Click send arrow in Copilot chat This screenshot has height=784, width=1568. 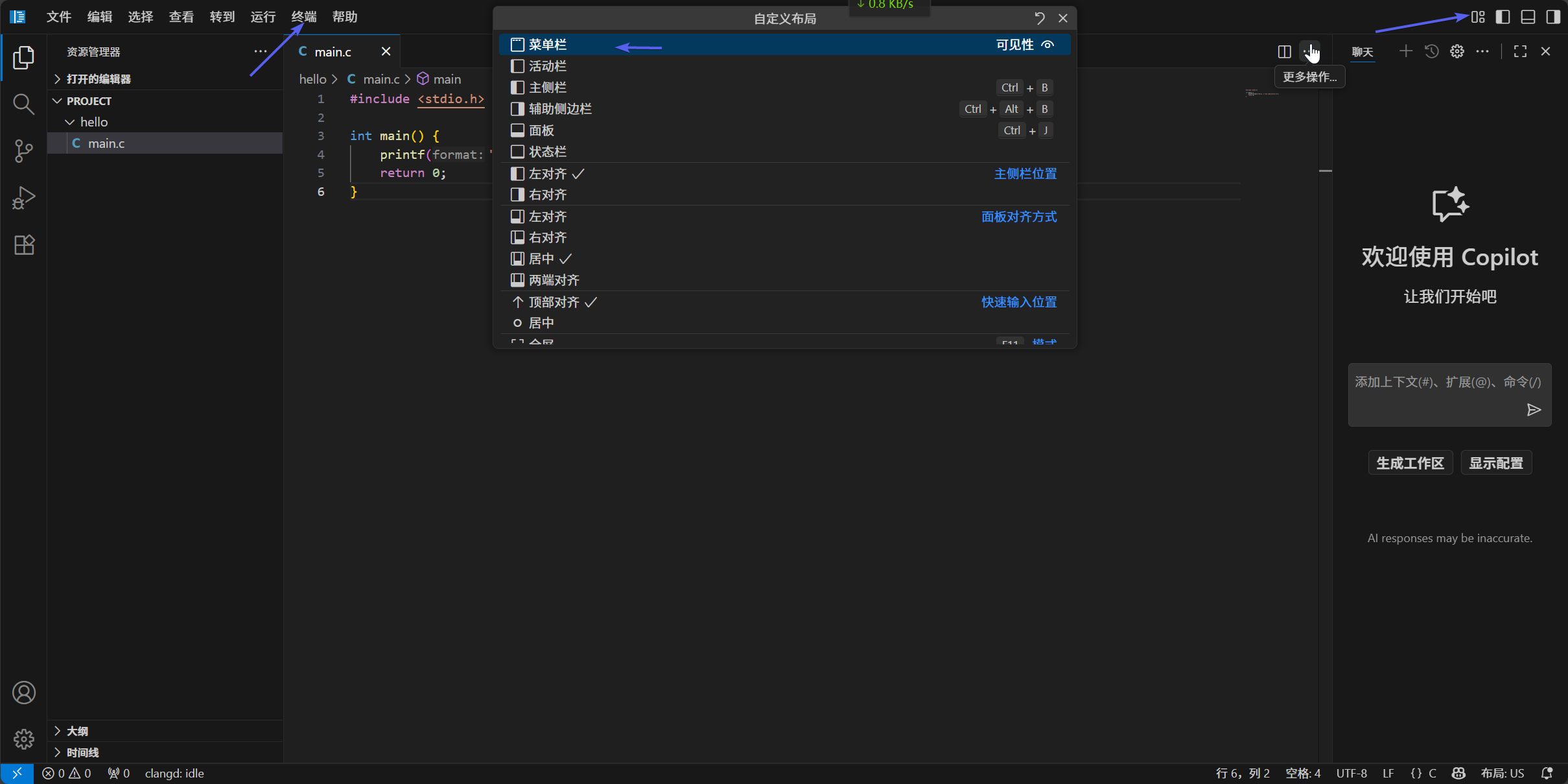click(1533, 410)
